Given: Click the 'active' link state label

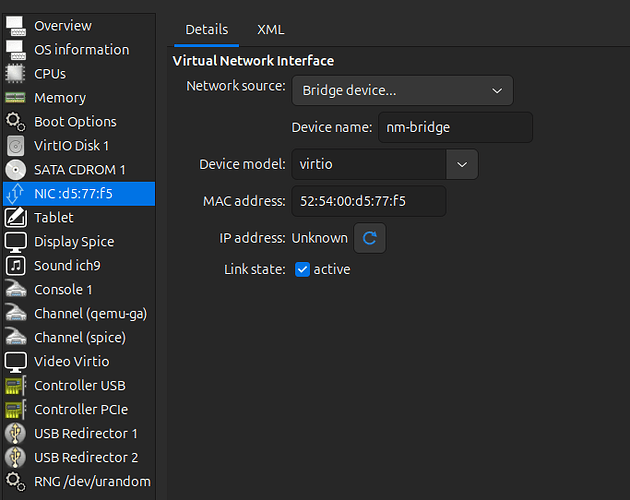Looking at the screenshot, I should tap(331, 269).
